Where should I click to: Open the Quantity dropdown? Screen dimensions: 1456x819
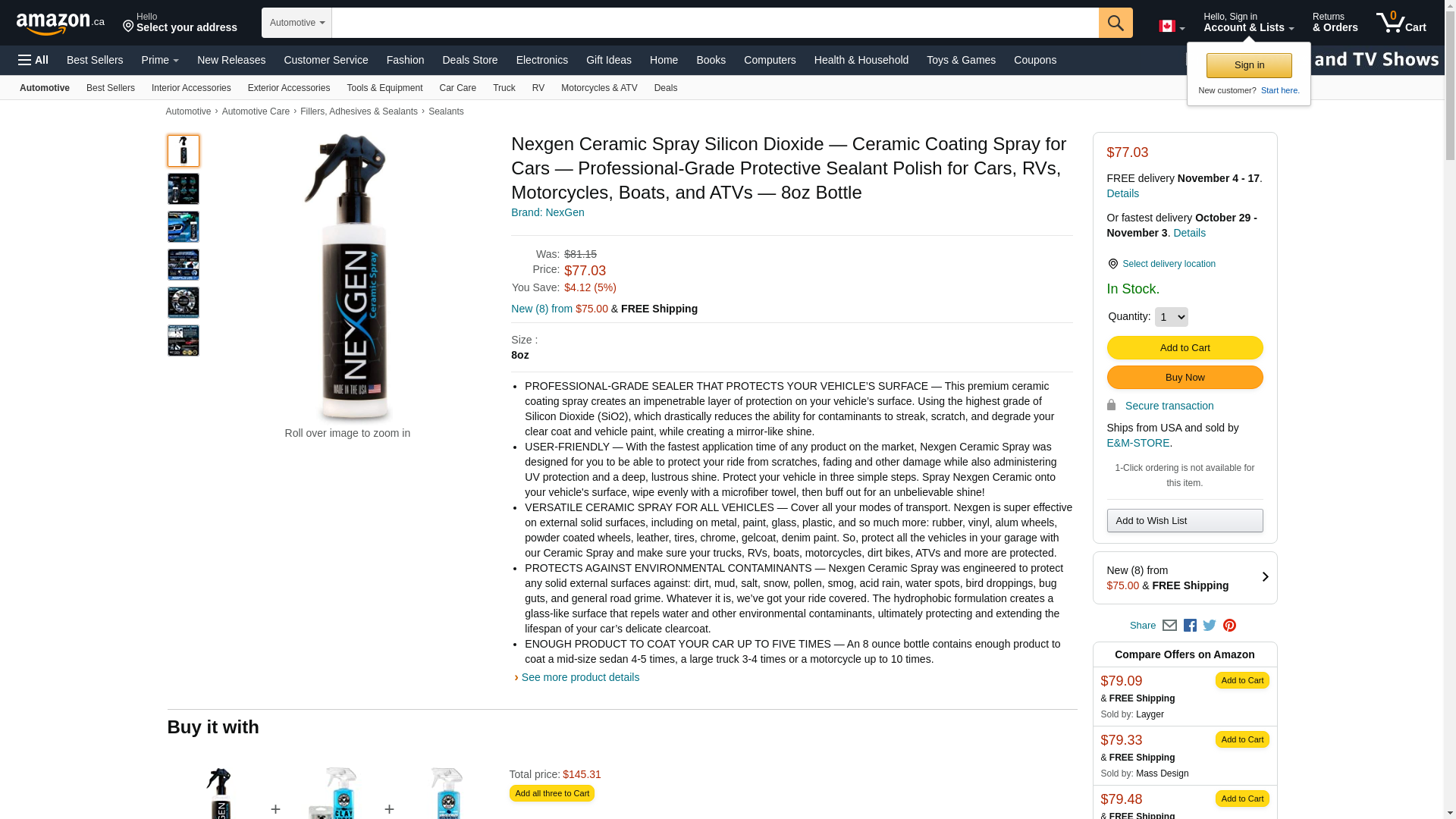click(1171, 317)
